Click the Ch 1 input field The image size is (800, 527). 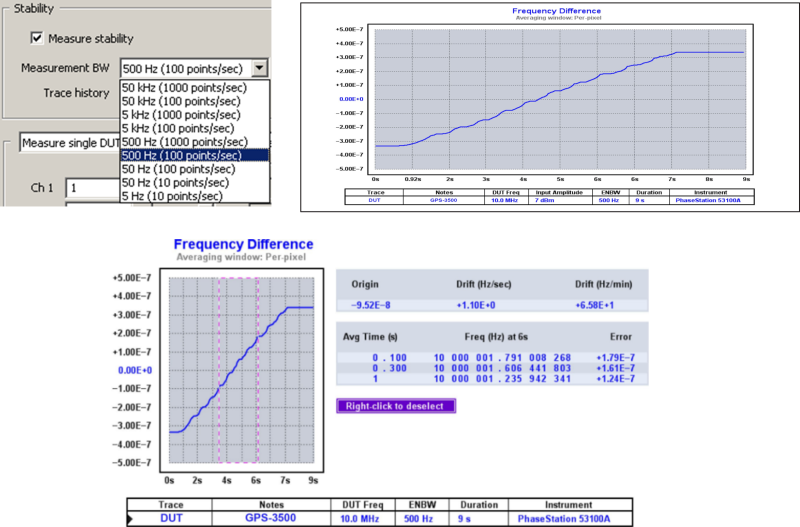(92, 188)
